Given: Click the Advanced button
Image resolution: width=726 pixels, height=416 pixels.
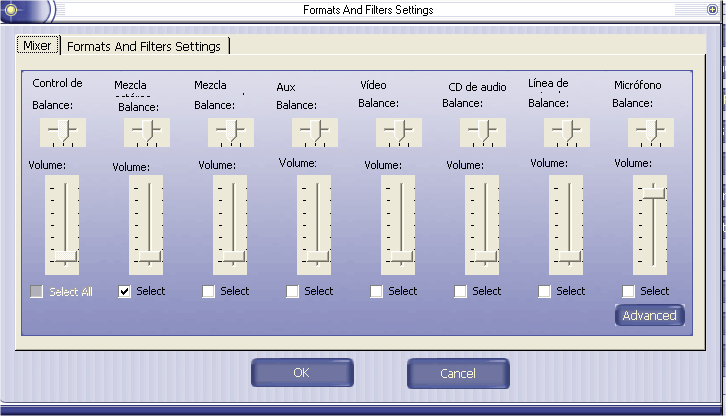Looking at the screenshot, I should 650,315.
